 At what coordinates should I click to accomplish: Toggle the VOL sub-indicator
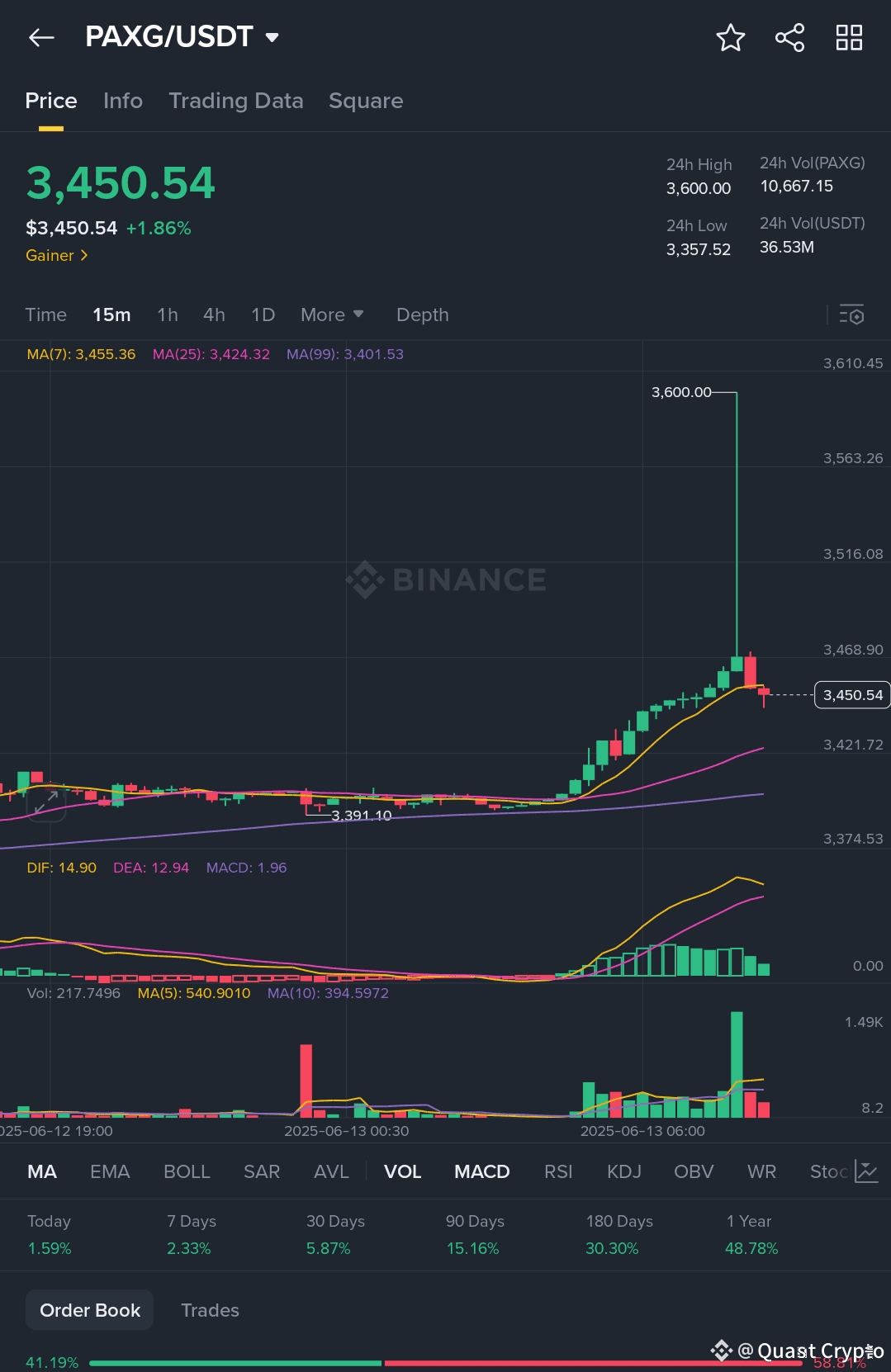[403, 1171]
